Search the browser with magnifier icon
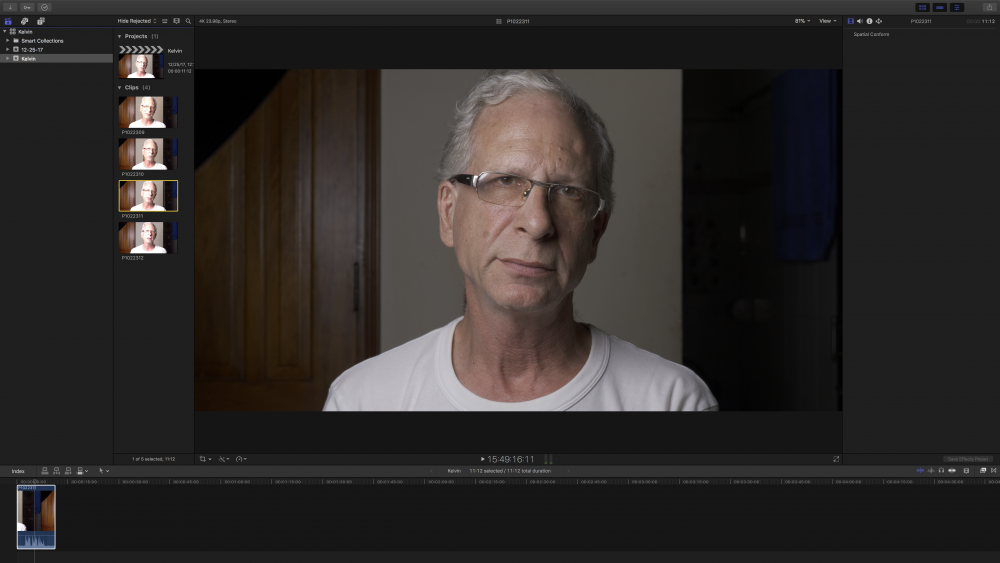The height and width of the screenshot is (563, 1000). point(188,21)
